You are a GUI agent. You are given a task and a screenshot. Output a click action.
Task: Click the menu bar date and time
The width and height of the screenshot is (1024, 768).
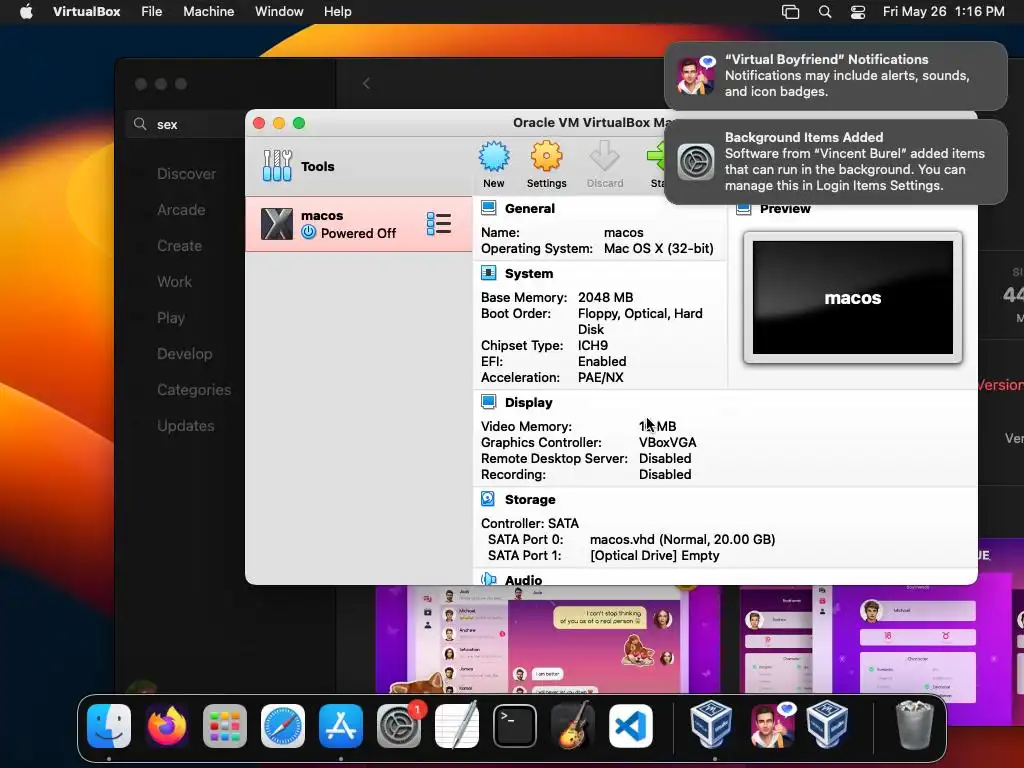944,12
